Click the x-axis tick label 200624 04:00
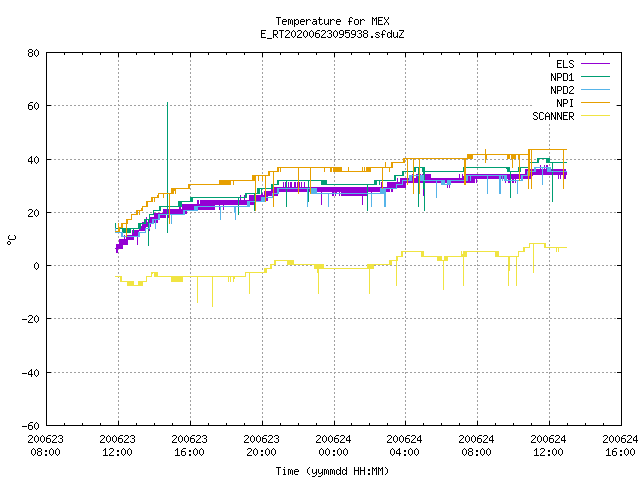Screen dimensions: 640x480 point(404,446)
